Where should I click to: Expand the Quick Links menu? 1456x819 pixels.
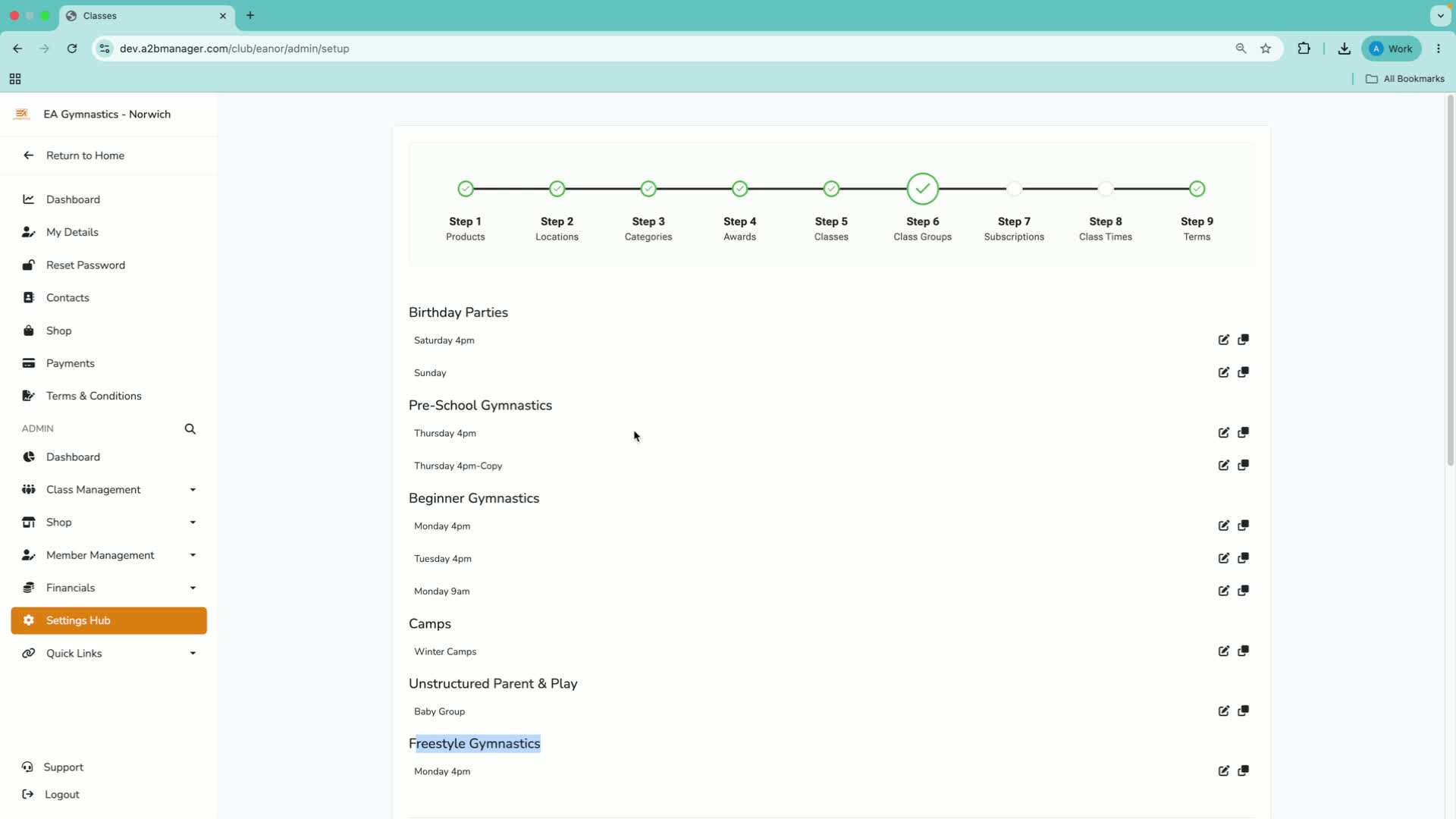pyautogui.click(x=109, y=654)
